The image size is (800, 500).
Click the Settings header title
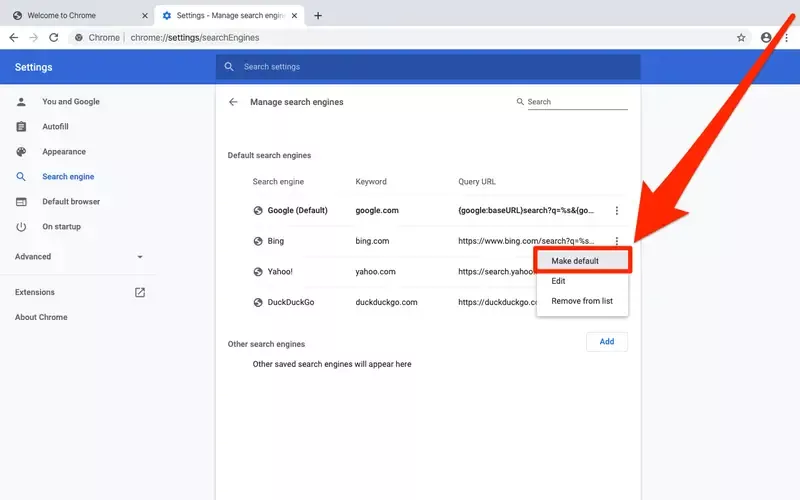[x=34, y=67]
